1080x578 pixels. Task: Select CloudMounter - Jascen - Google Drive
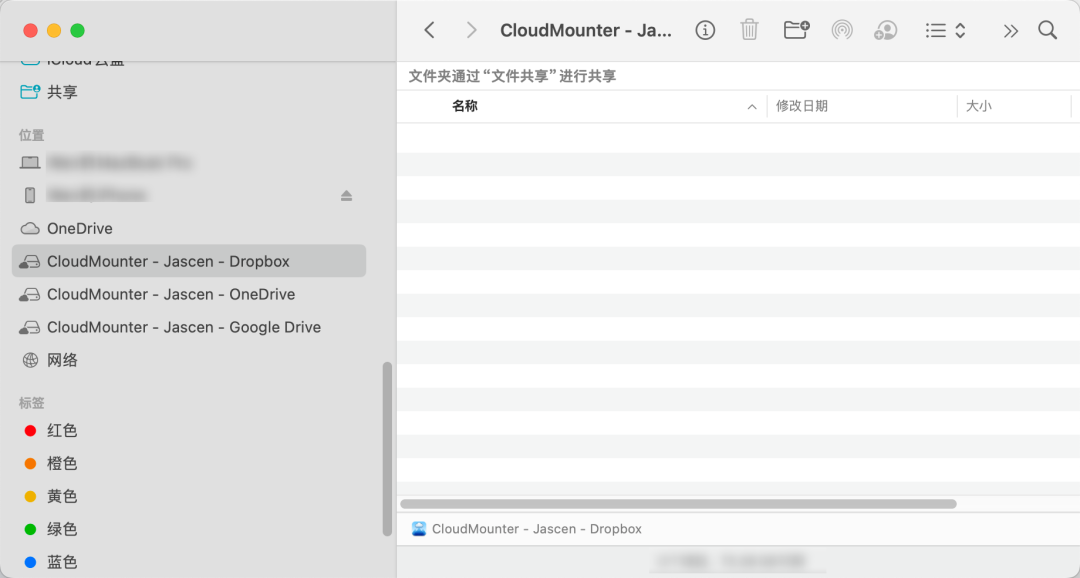pyautogui.click(x=185, y=327)
